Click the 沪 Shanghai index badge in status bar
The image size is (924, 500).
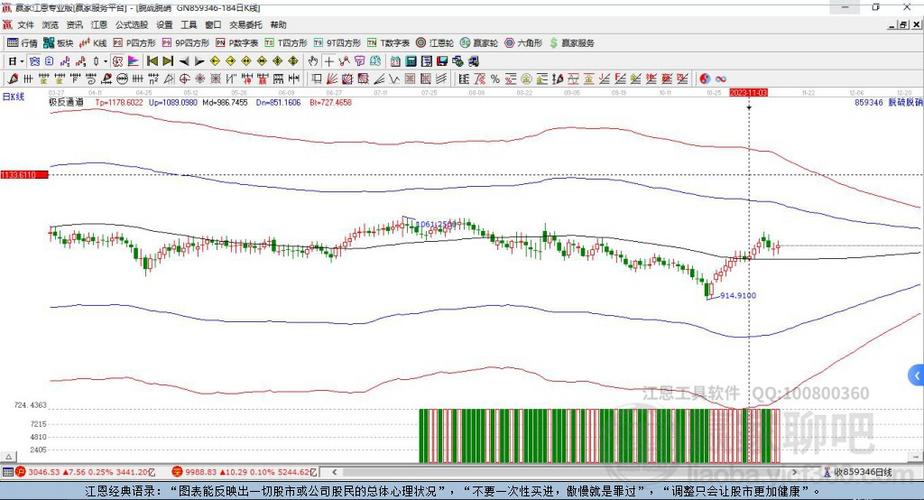(x=21, y=472)
